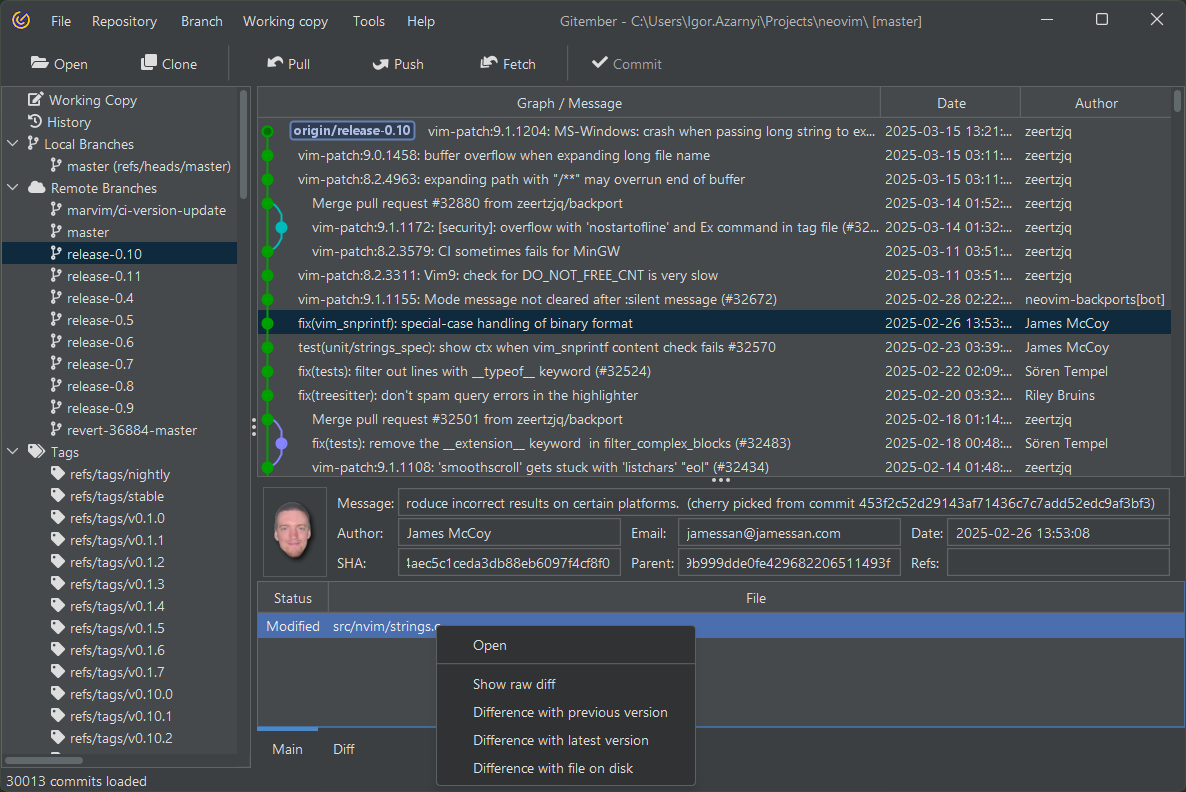Click the Gitember logo icon
Screen dimensions: 1186x792
22,21
